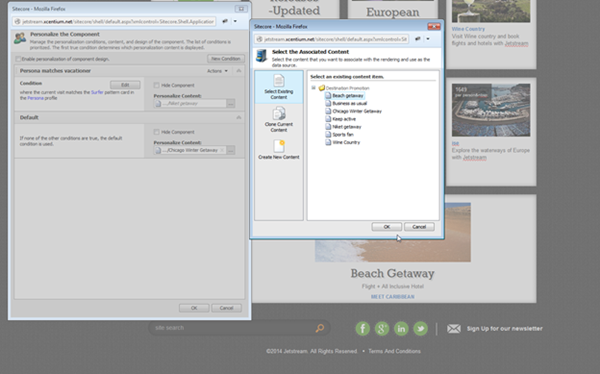Click site identity icon in content dialog

259,39
